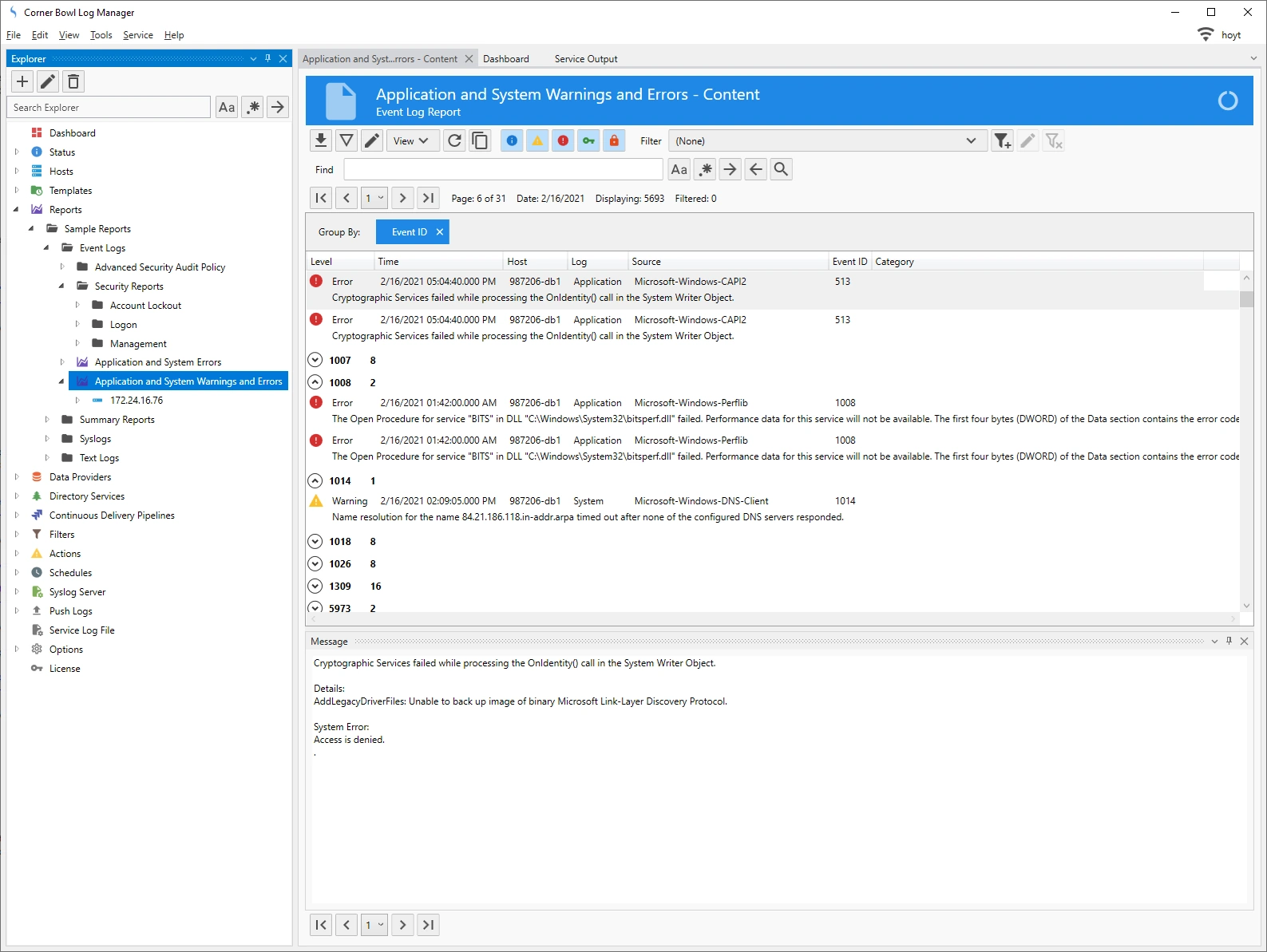Open the Service menu
Image resolution: width=1267 pixels, height=952 pixels.
point(138,35)
